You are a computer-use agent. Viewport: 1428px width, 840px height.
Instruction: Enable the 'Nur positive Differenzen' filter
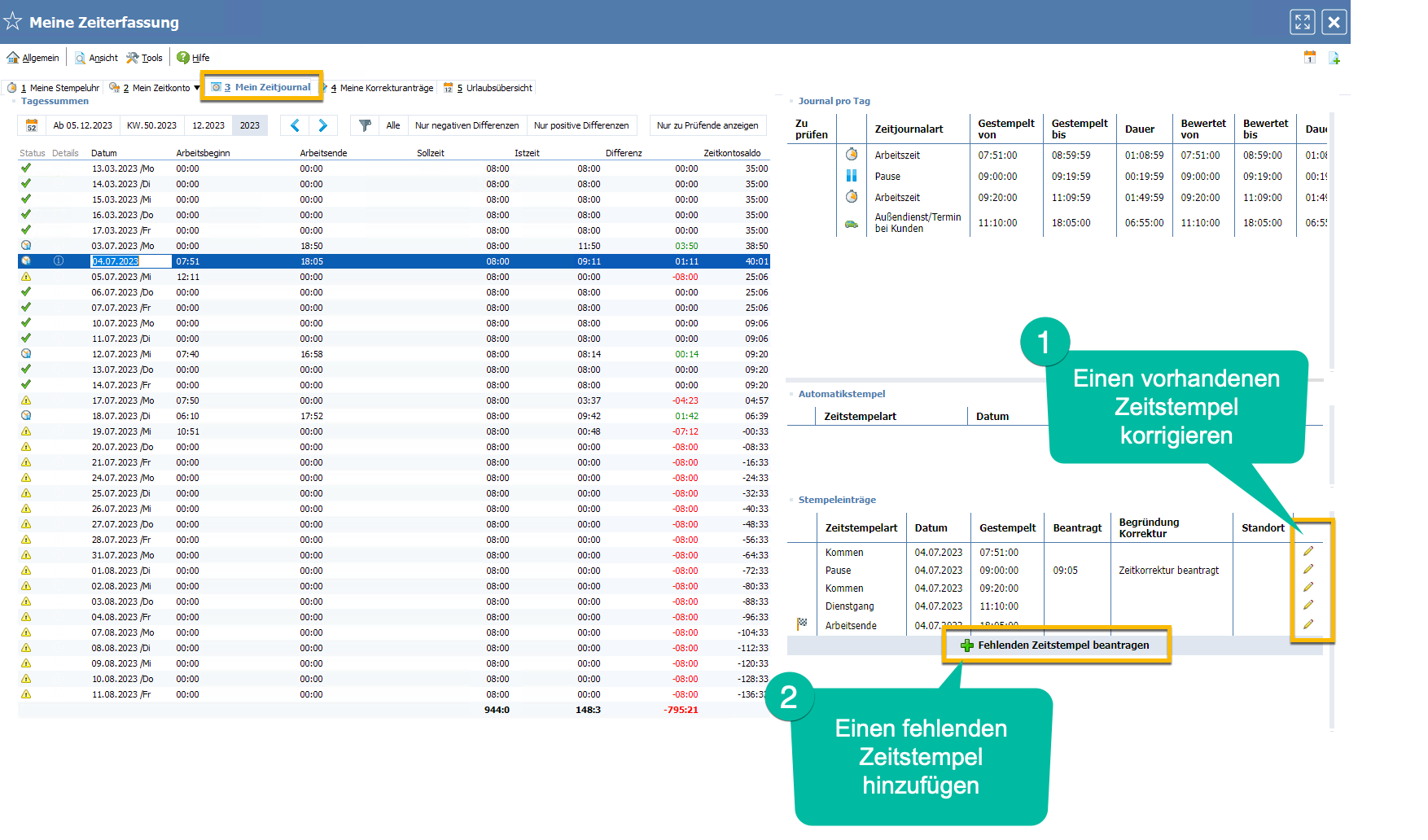(581, 125)
